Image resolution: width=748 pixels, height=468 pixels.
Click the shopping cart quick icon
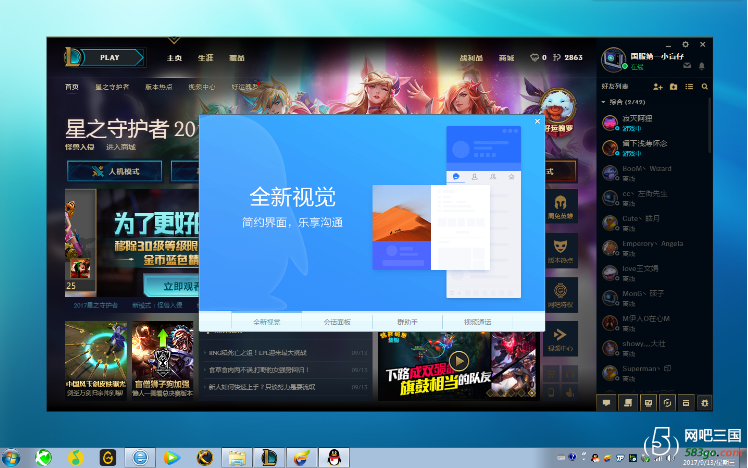tap(551, 374)
